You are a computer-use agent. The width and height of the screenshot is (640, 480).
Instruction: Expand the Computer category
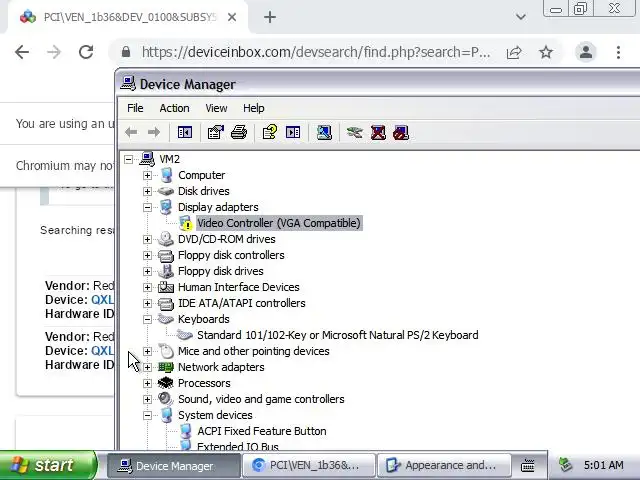click(x=147, y=175)
